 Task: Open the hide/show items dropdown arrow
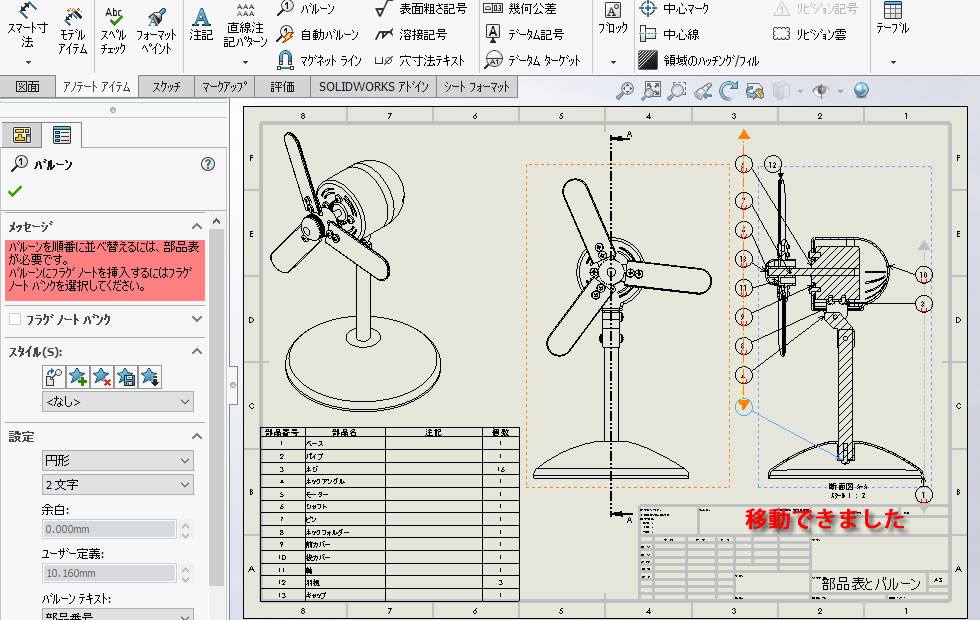coord(840,92)
